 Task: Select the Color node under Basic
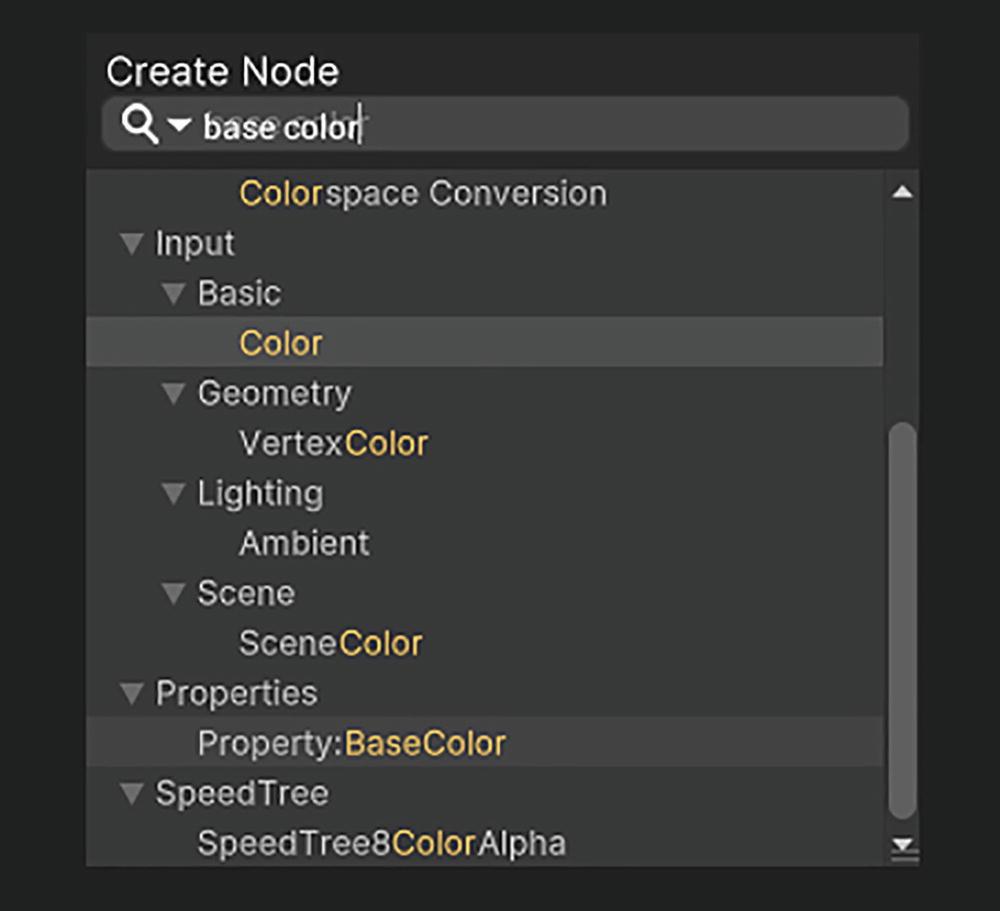coord(485,343)
